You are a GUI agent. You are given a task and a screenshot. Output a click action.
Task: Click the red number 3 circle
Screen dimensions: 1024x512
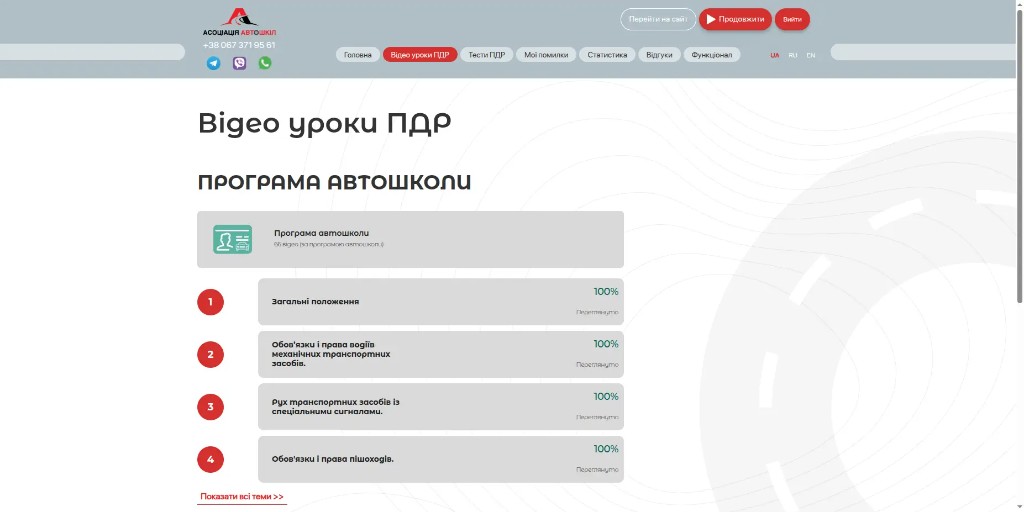pos(210,407)
